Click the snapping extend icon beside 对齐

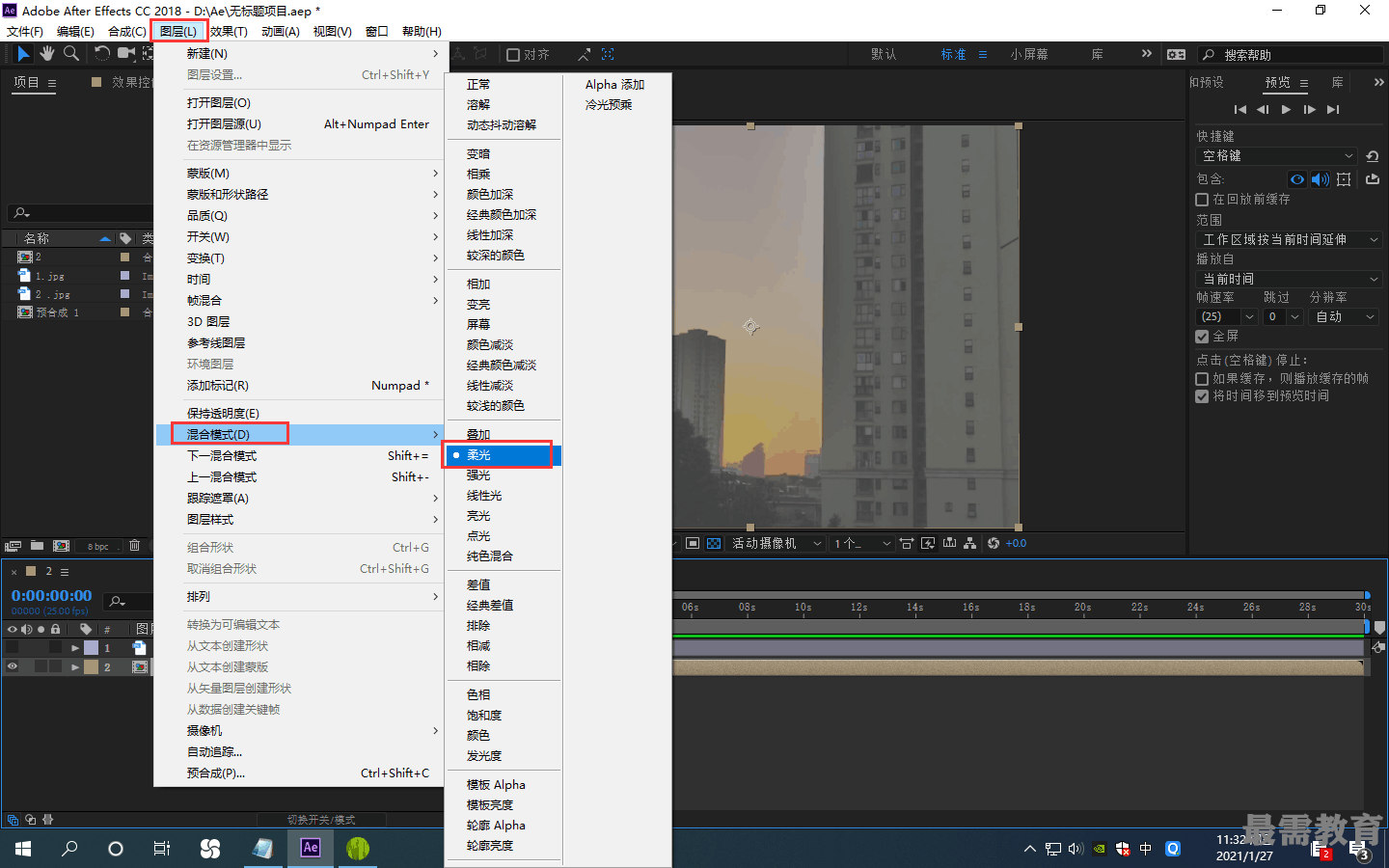pos(584,54)
